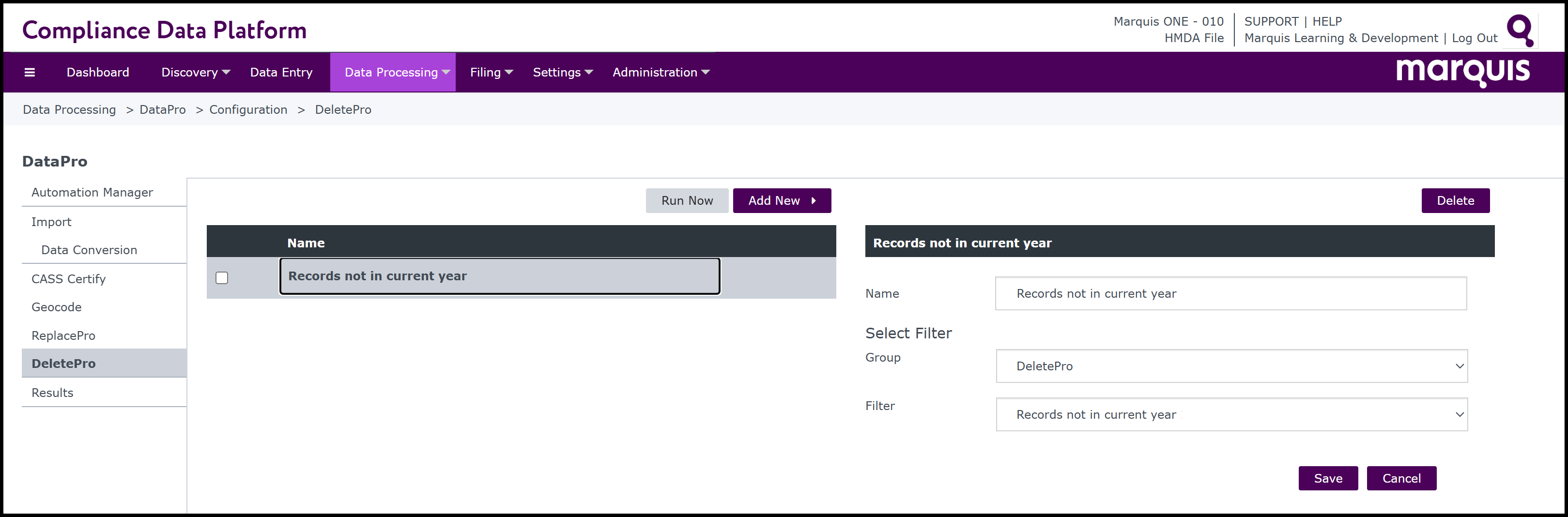Image resolution: width=1568 pixels, height=517 pixels.
Task: Click into the Name text field
Action: click(x=1230, y=294)
